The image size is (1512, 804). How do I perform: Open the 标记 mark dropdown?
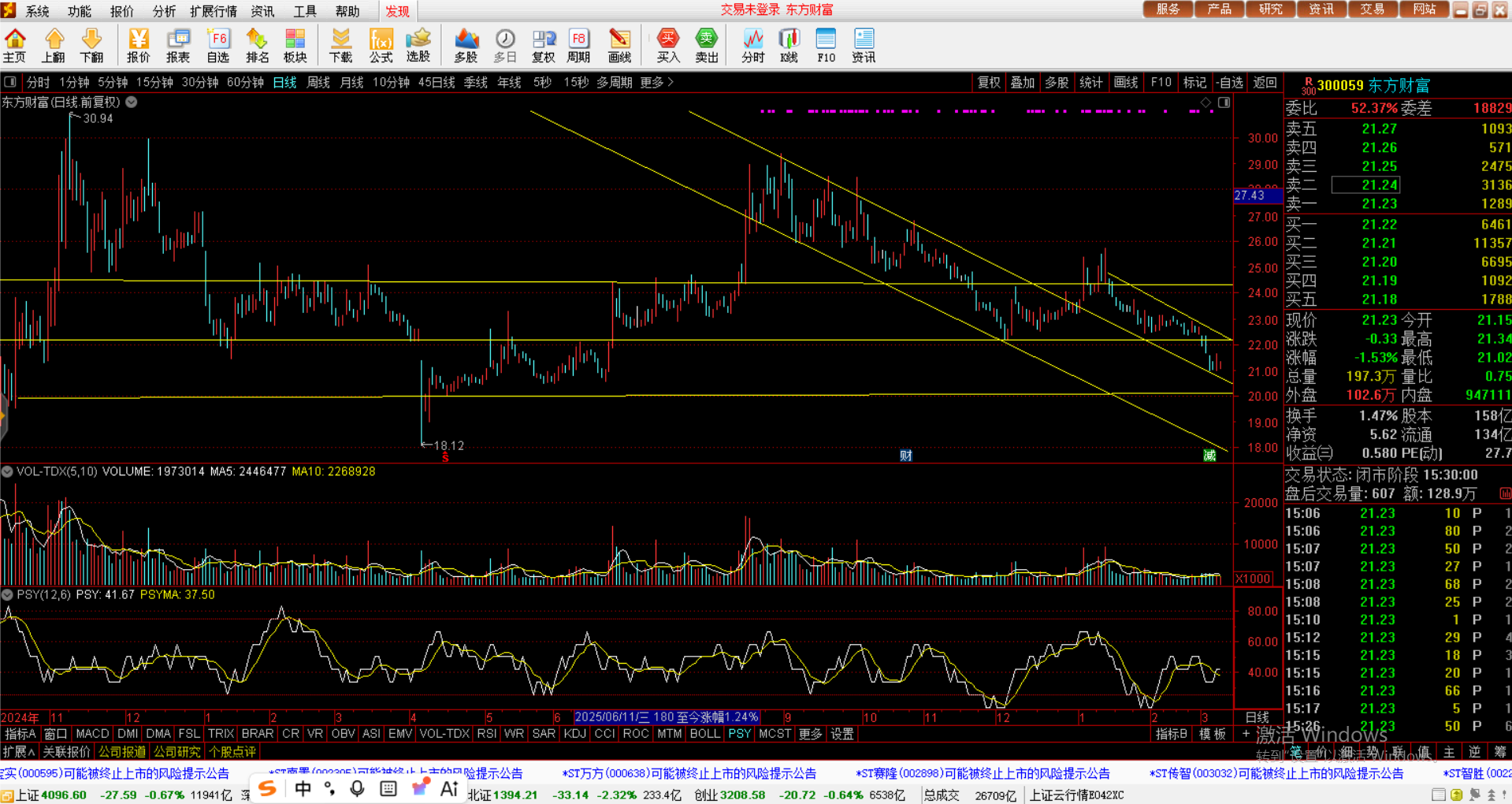[1194, 82]
